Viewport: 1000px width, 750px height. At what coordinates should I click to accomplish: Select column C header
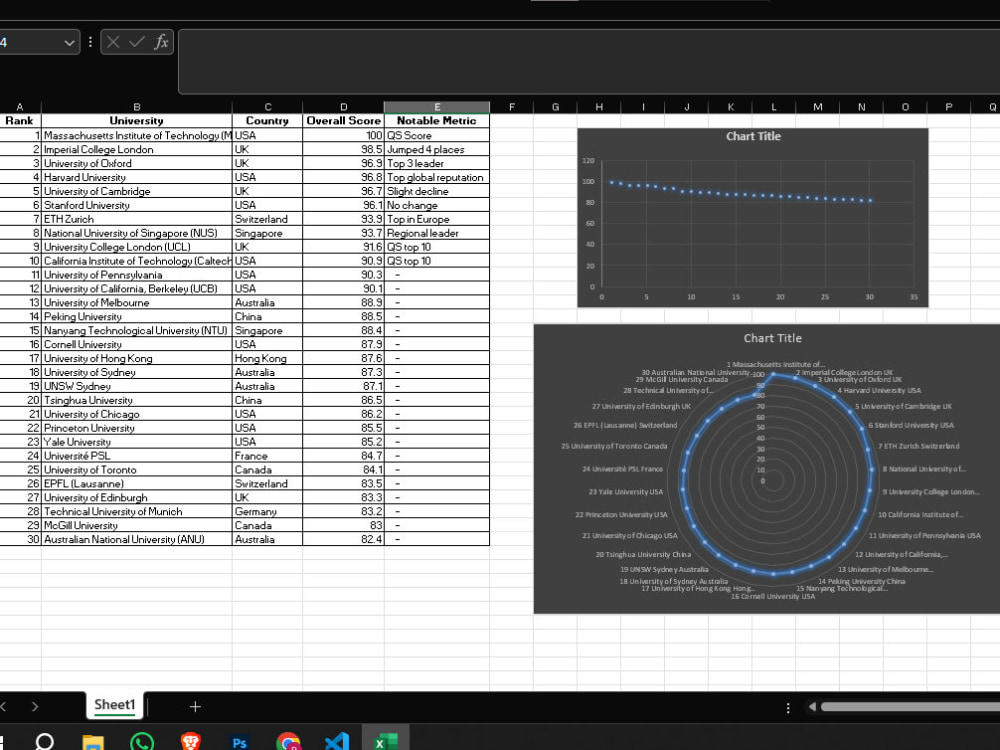[267, 107]
